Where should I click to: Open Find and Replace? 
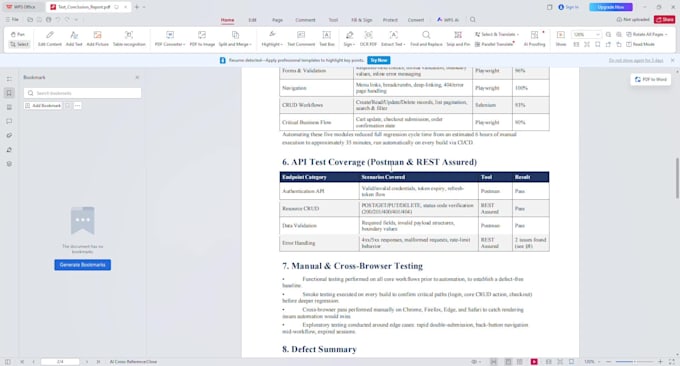[426, 39]
